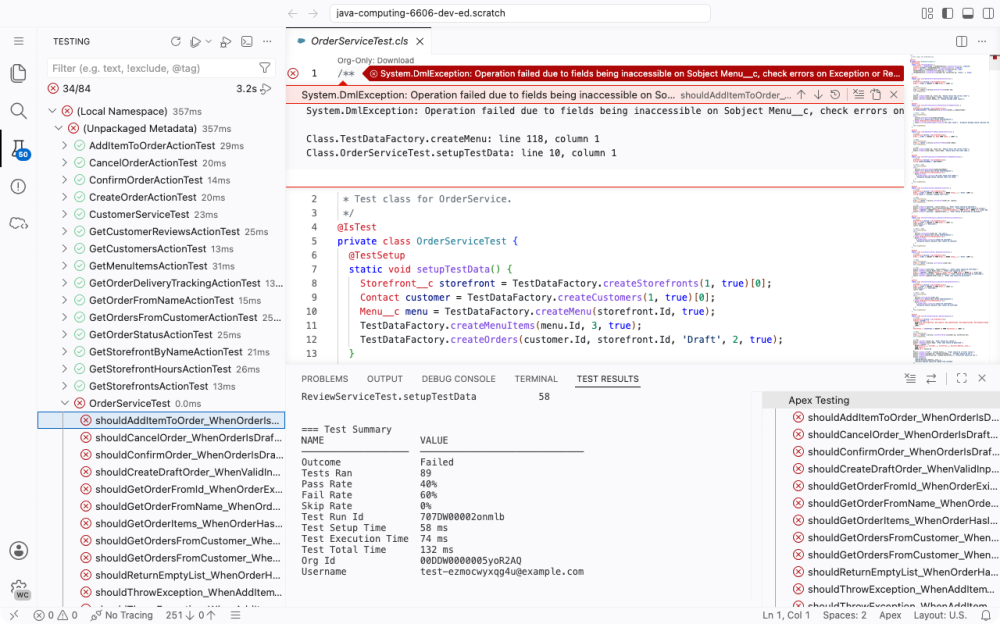Navigate back using title bar arrow
The width and height of the screenshot is (1000, 624).
click(293, 13)
